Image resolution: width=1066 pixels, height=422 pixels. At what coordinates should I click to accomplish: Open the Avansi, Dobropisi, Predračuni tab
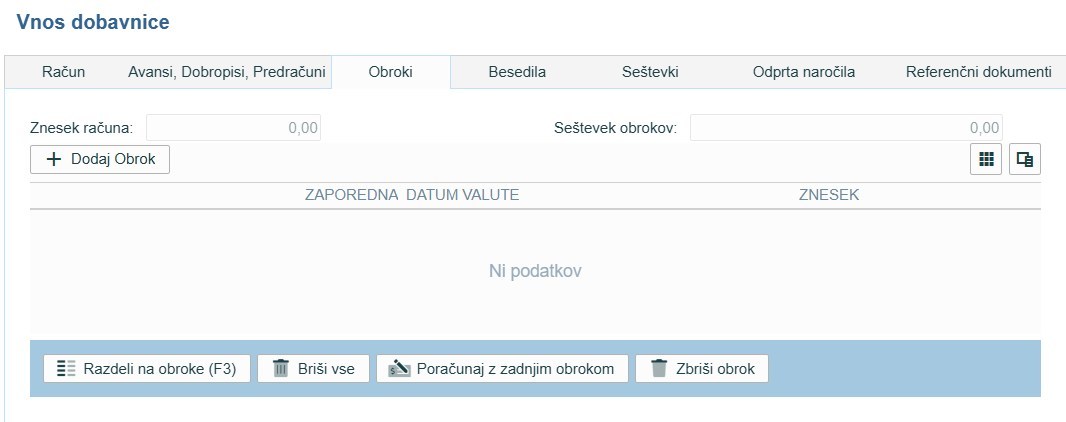point(227,72)
